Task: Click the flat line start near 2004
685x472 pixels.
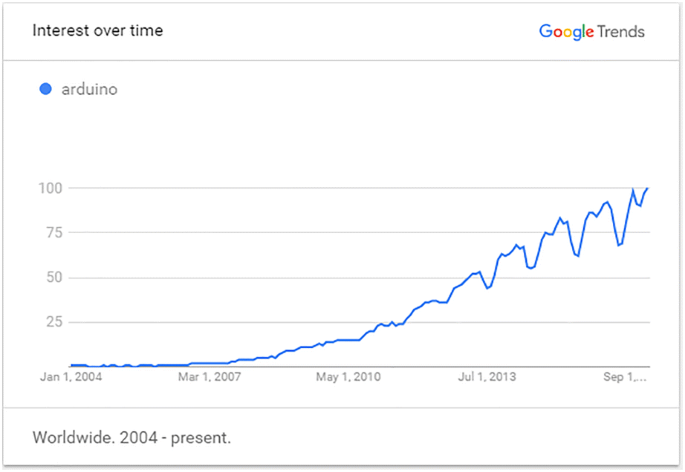Action: click(79, 365)
